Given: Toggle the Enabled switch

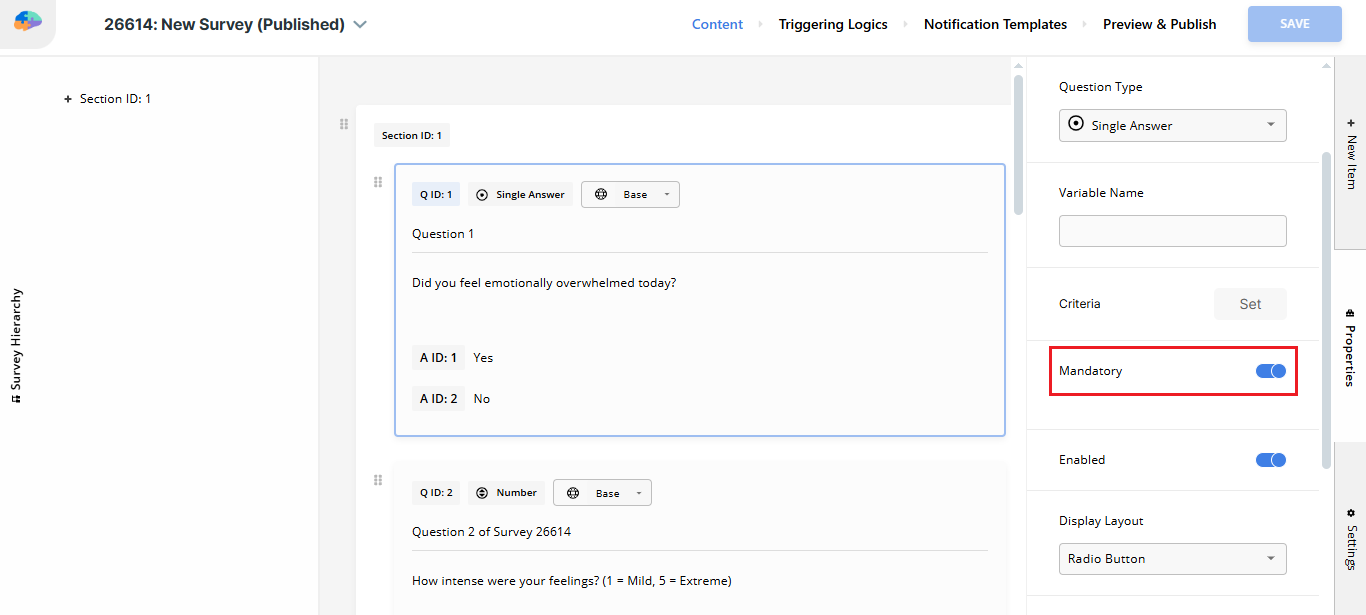Looking at the screenshot, I should pyautogui.click(x=1270, y=460).
